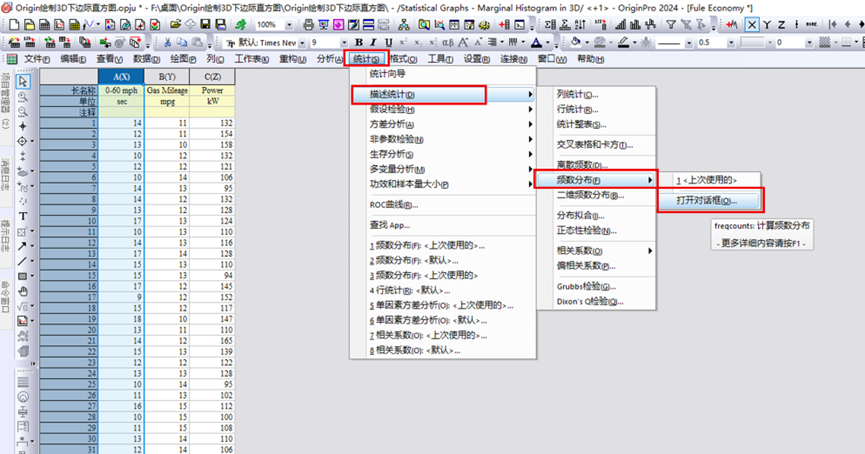Cut selection scissors icon
The height and width of the screenshot is (454, 865).
click(167, 42)
